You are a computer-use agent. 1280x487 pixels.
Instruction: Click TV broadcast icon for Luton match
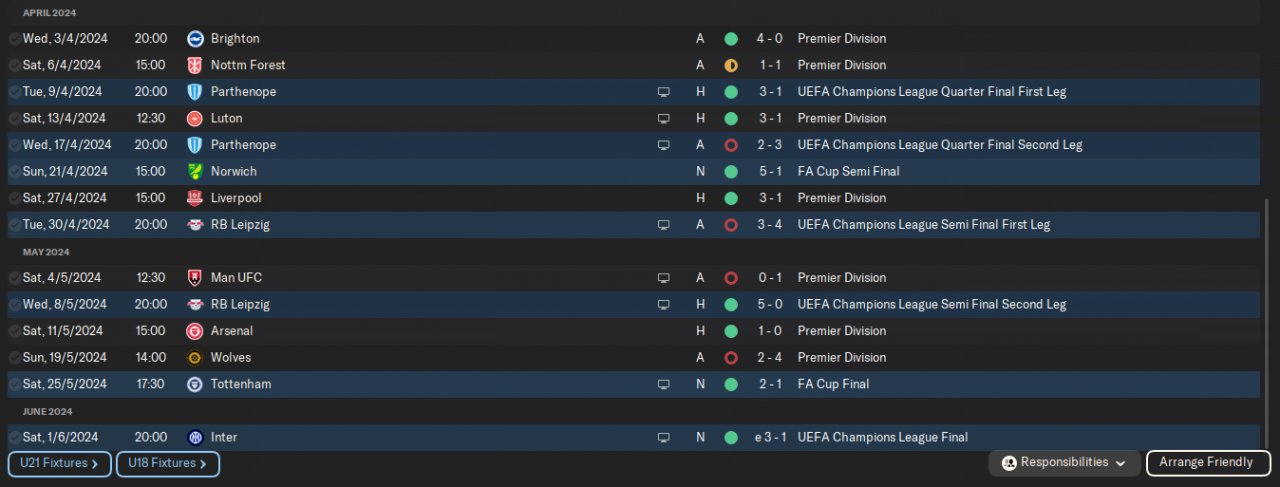click(663, 119)
